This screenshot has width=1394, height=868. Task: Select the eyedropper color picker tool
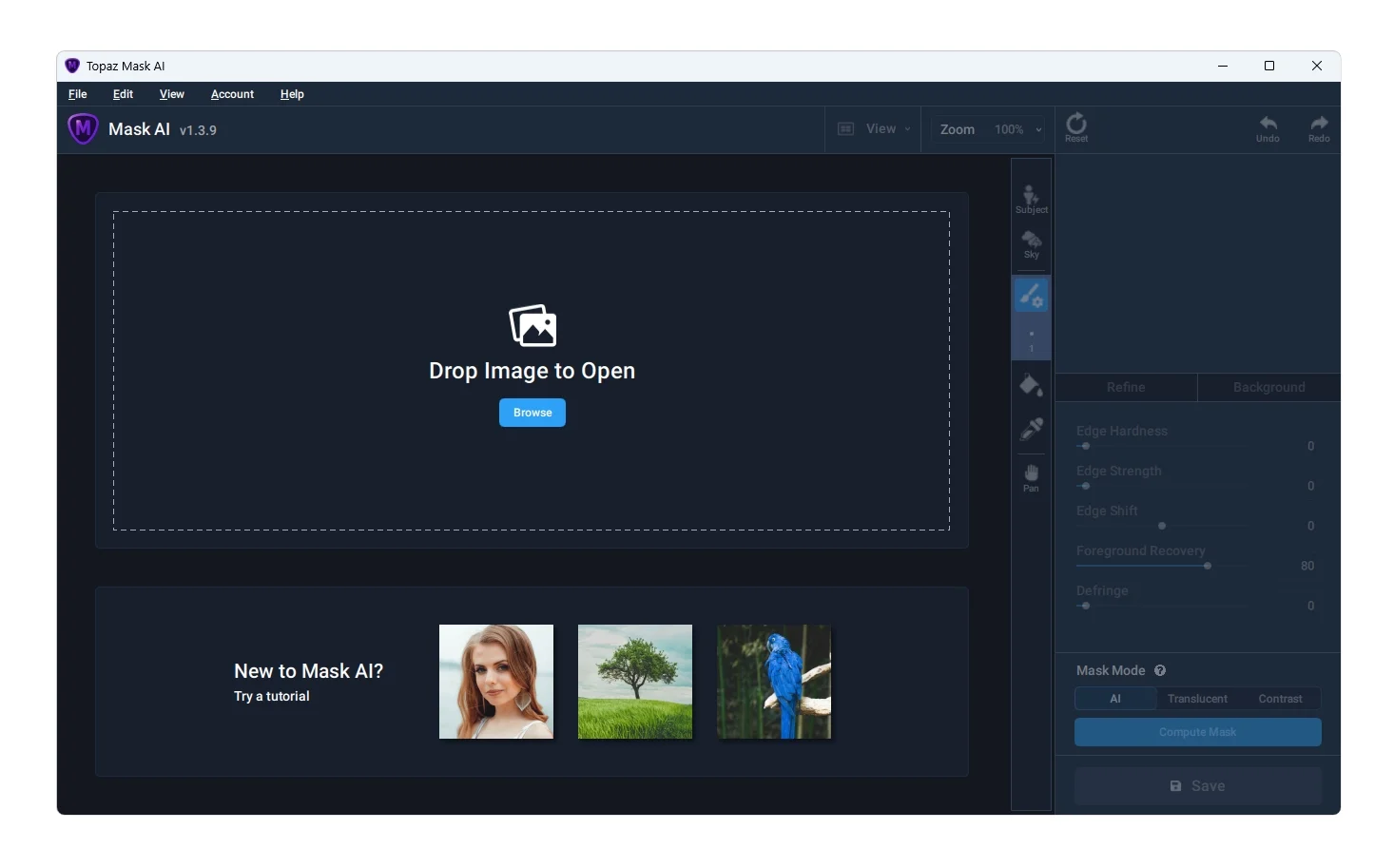(1031, 429)
